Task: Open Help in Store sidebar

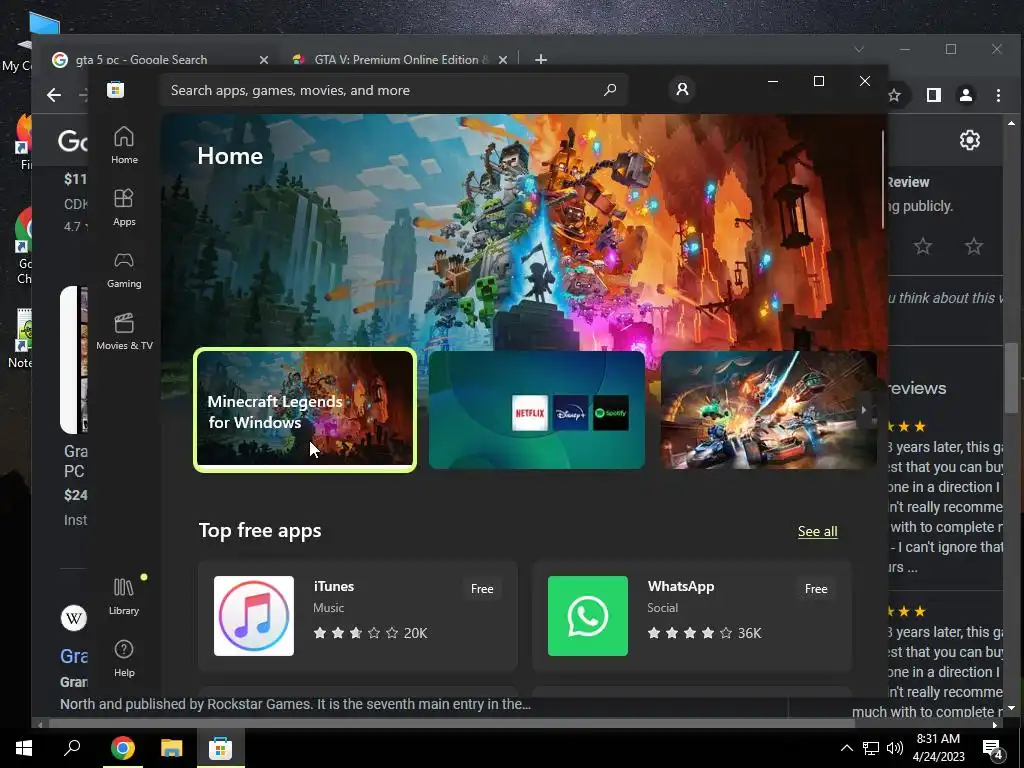Action: click(x=124, y=658)
